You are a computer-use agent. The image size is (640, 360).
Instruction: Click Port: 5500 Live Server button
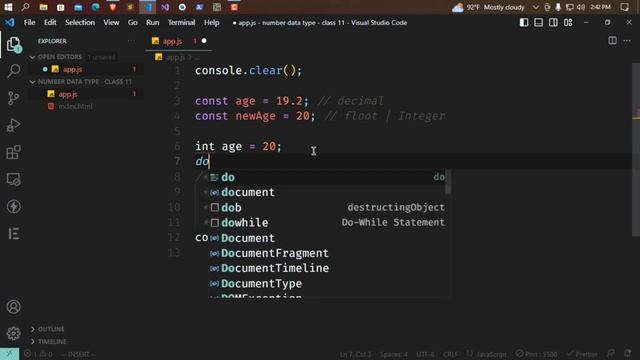[x=536, y=354]
